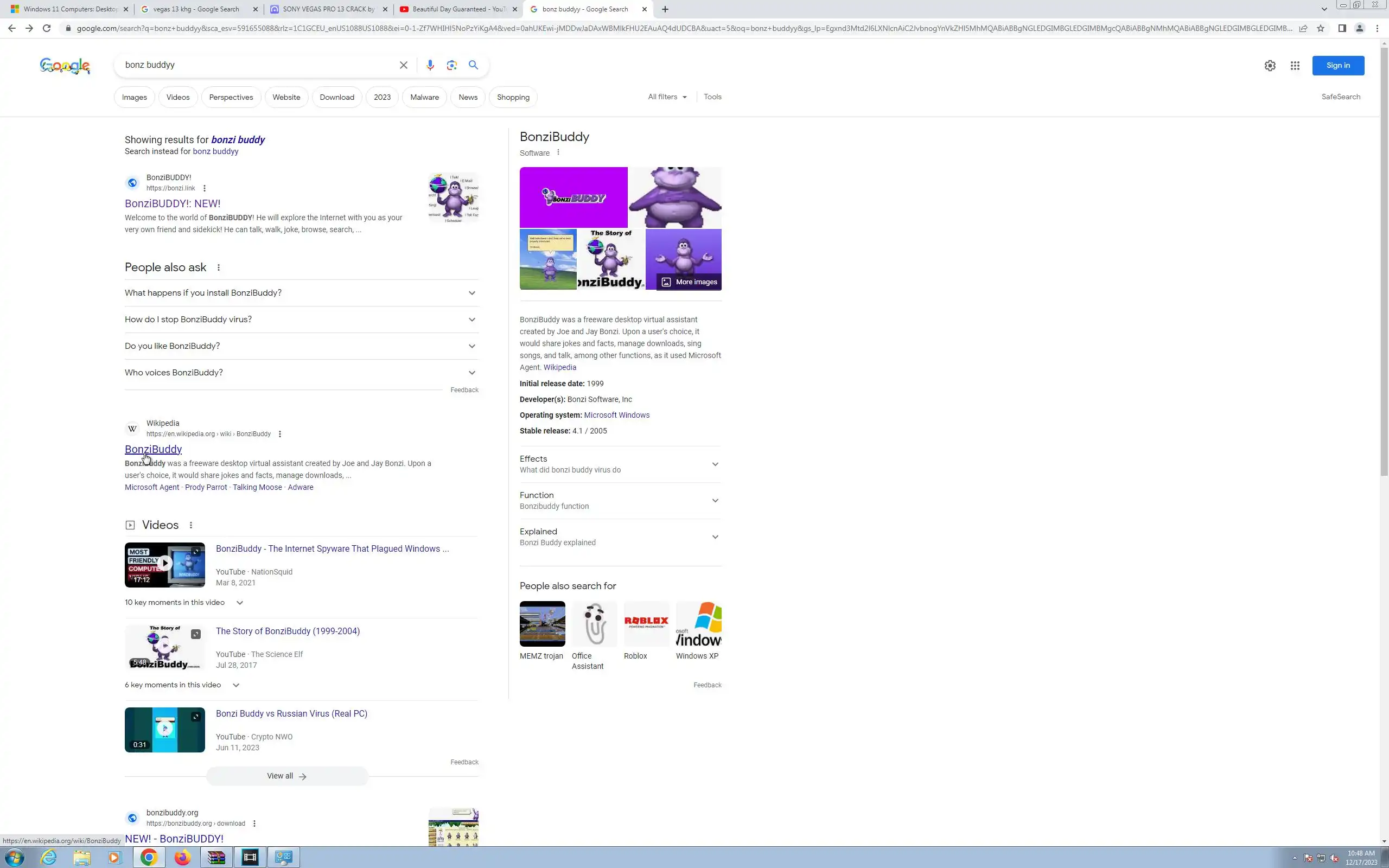Open search settings gear icon

click(1270, 66)
